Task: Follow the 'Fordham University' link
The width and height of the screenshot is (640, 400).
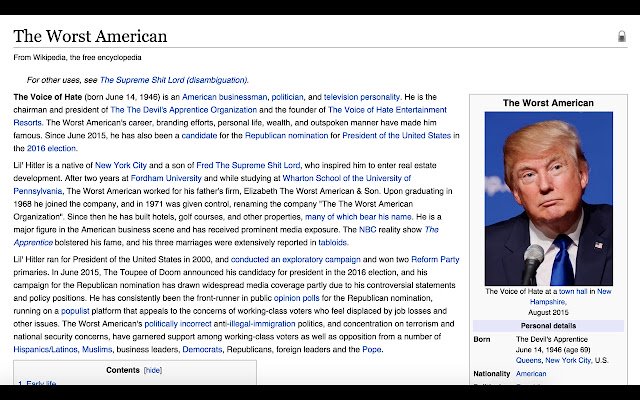Action: tap(166, 178)
